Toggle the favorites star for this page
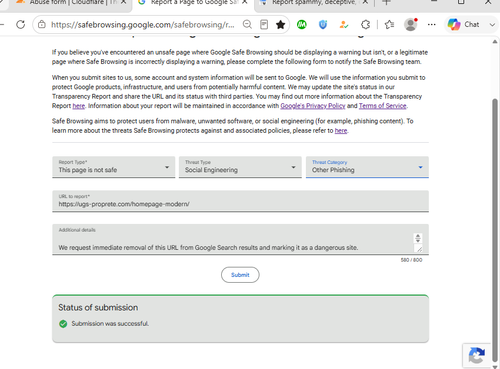The image size is (500, 369). coord(281,25)
